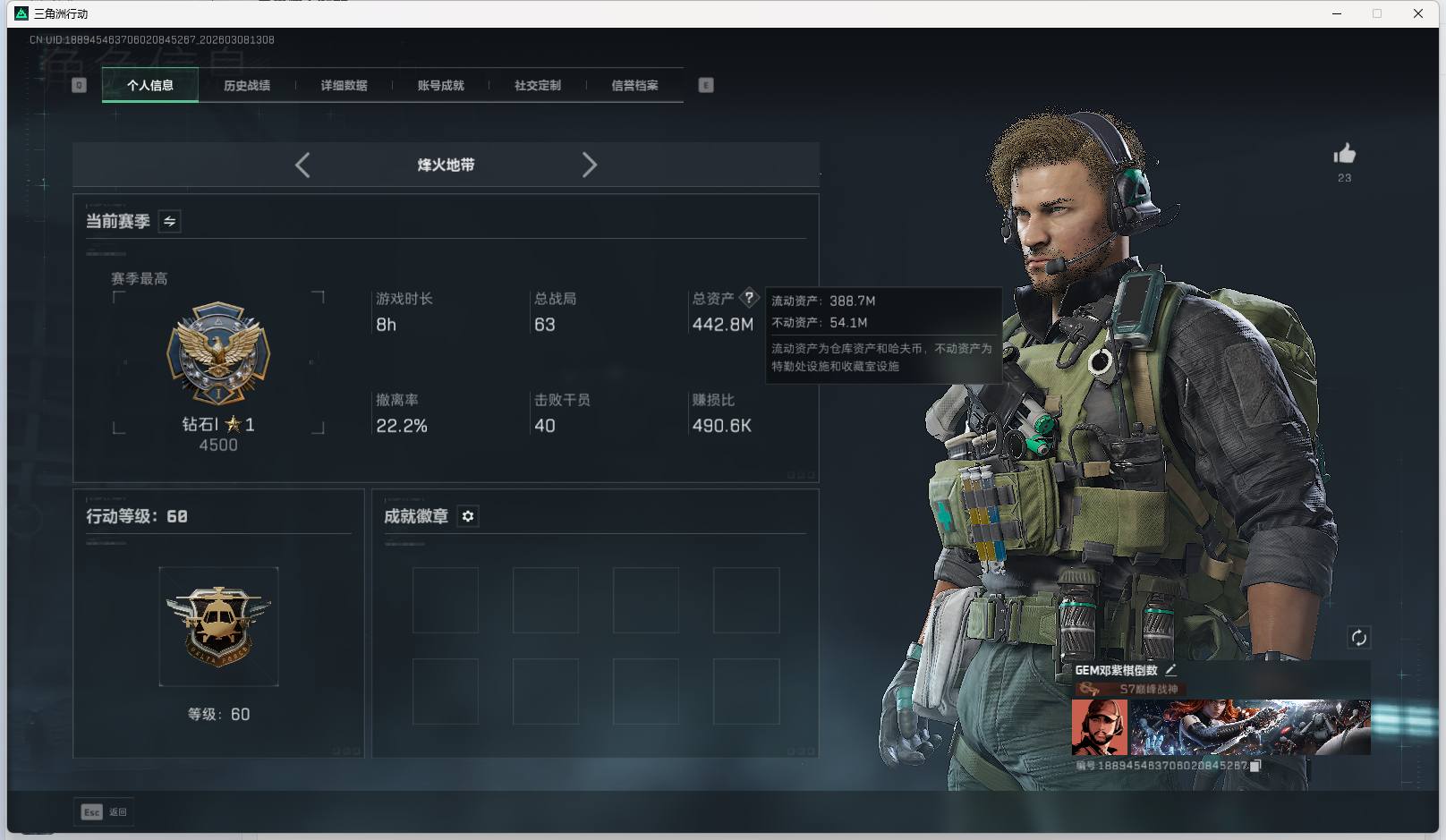
Task: Click the Esc 返回 control at bottom left
Action: point(103,811)
